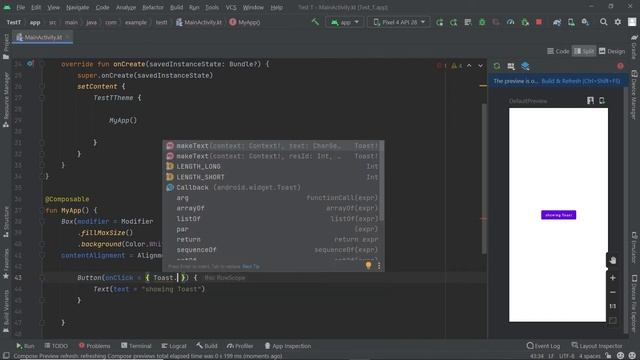Open the VCS menu
Screen dimensions: 640x360
pos(231,7)
